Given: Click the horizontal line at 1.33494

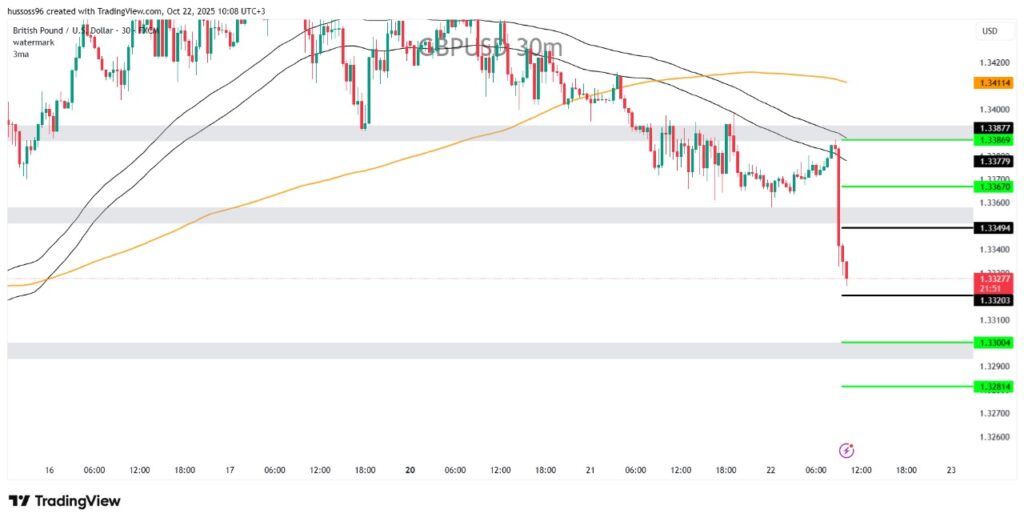Looking at the screenshot, I should click(x=900, y=228).
